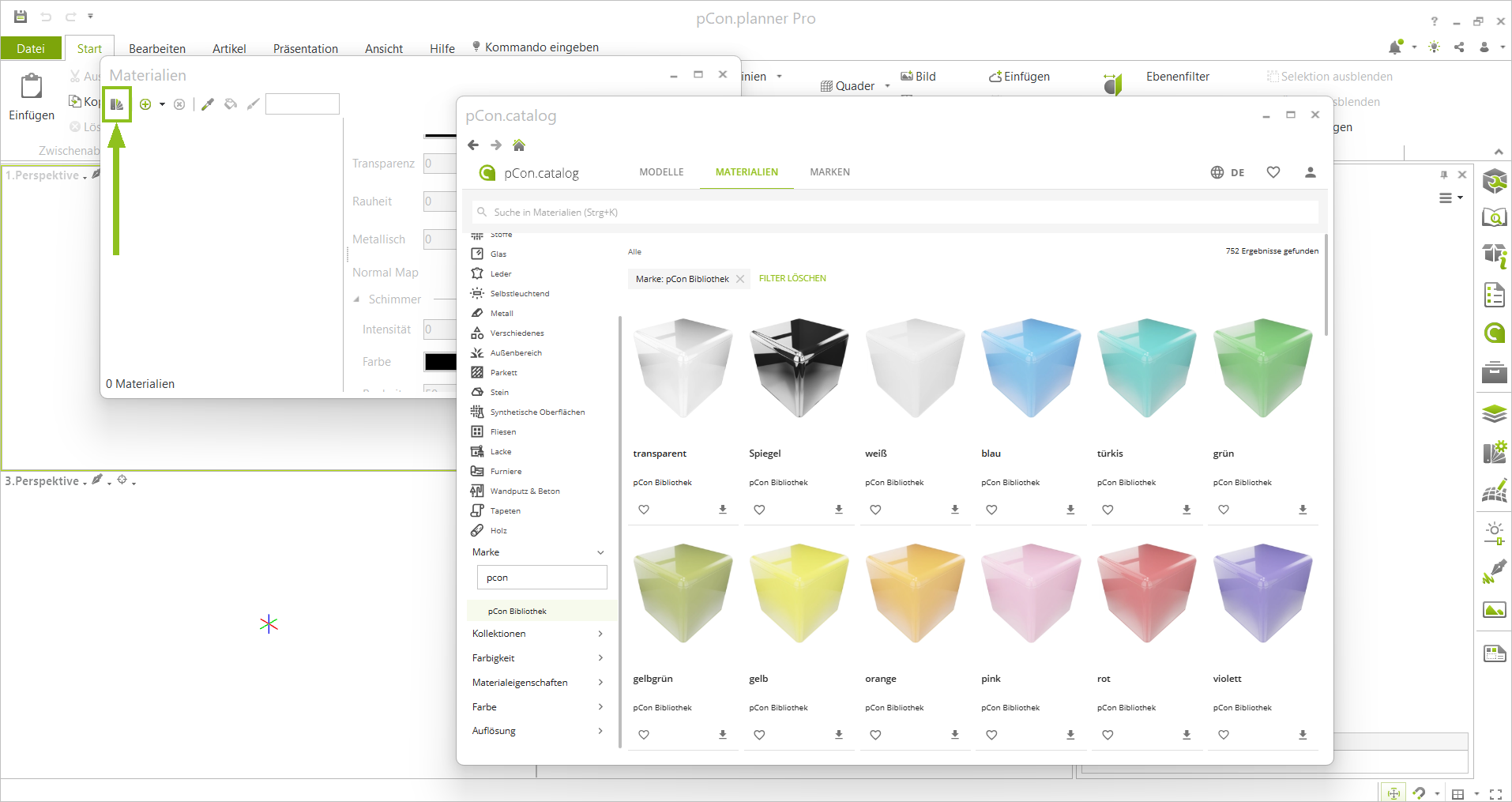
Task: Favorite the Spiegel material
Action: tap(759, 510)
